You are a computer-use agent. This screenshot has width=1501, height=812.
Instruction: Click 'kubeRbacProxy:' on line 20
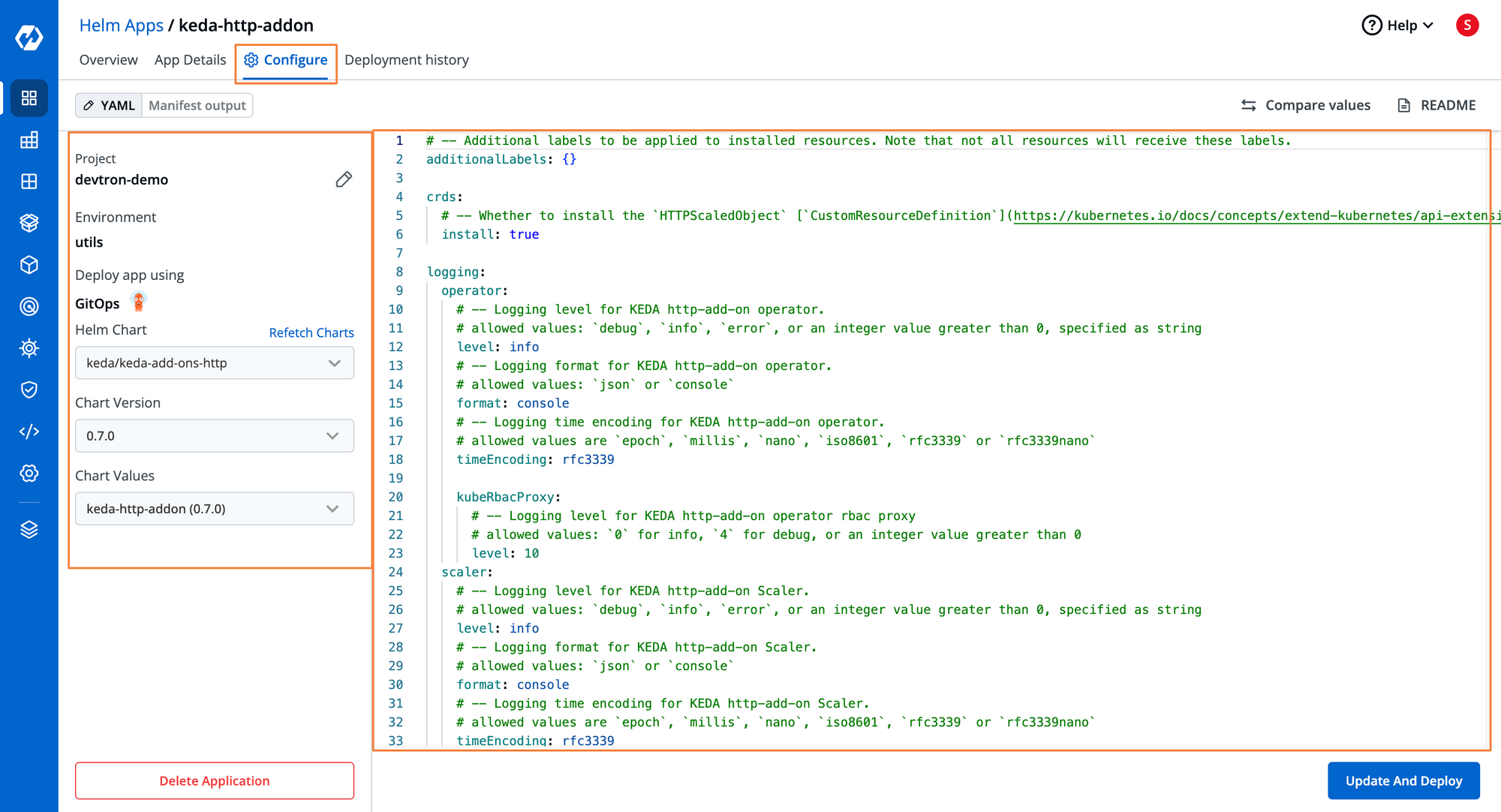click(x=509, y=498)
